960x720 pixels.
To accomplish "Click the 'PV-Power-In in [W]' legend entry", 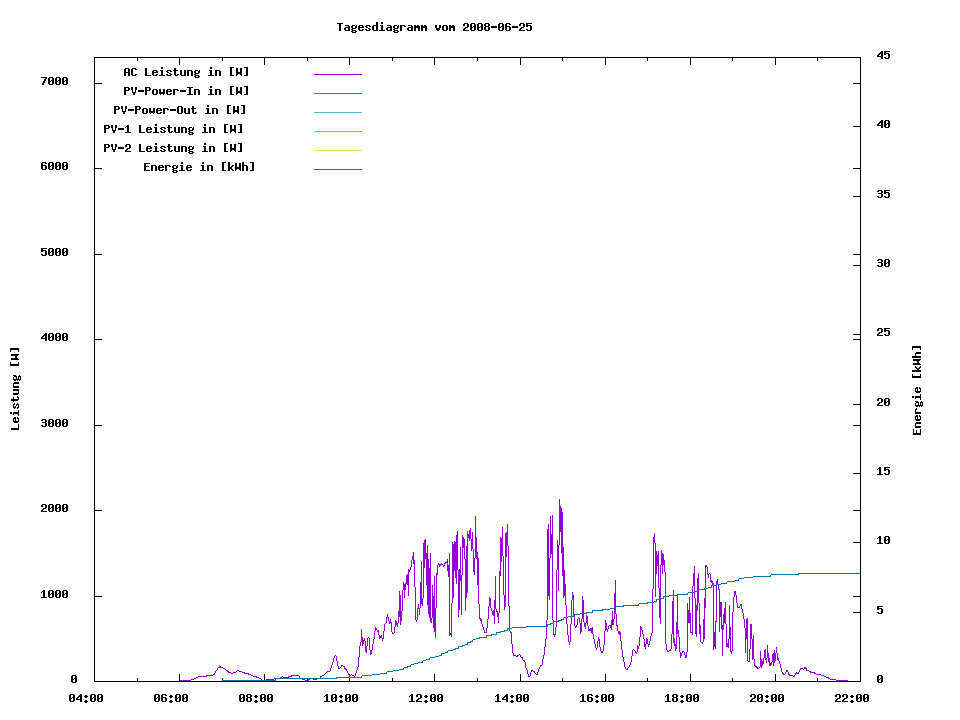I will coord(193,91).
